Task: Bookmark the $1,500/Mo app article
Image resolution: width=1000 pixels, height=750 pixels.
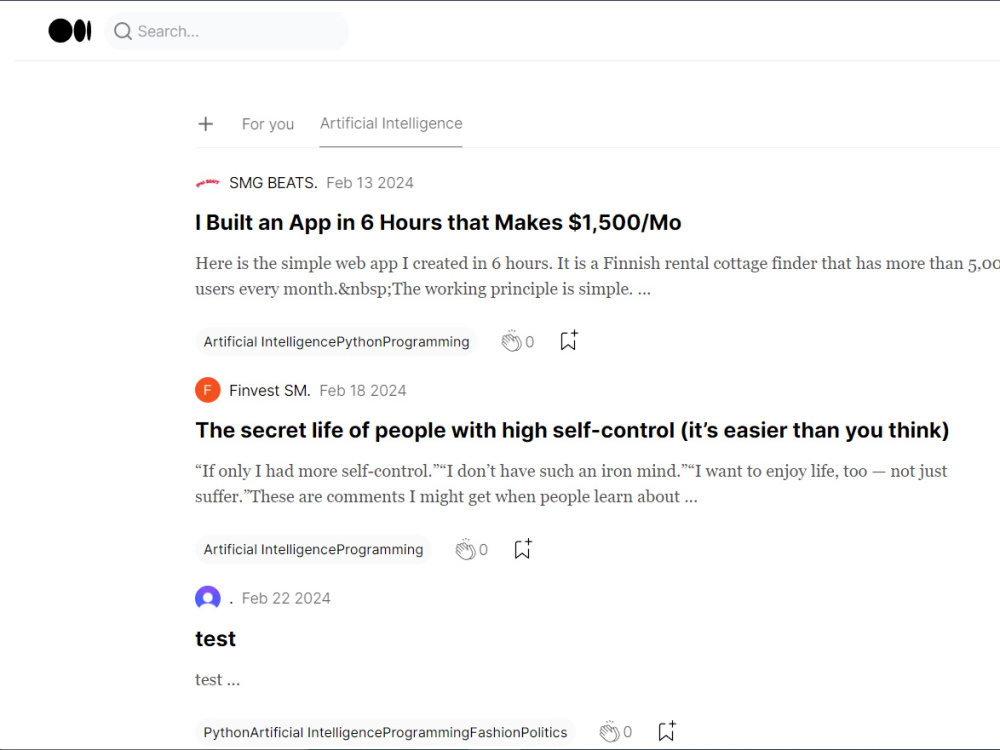Action: [568, 340]
